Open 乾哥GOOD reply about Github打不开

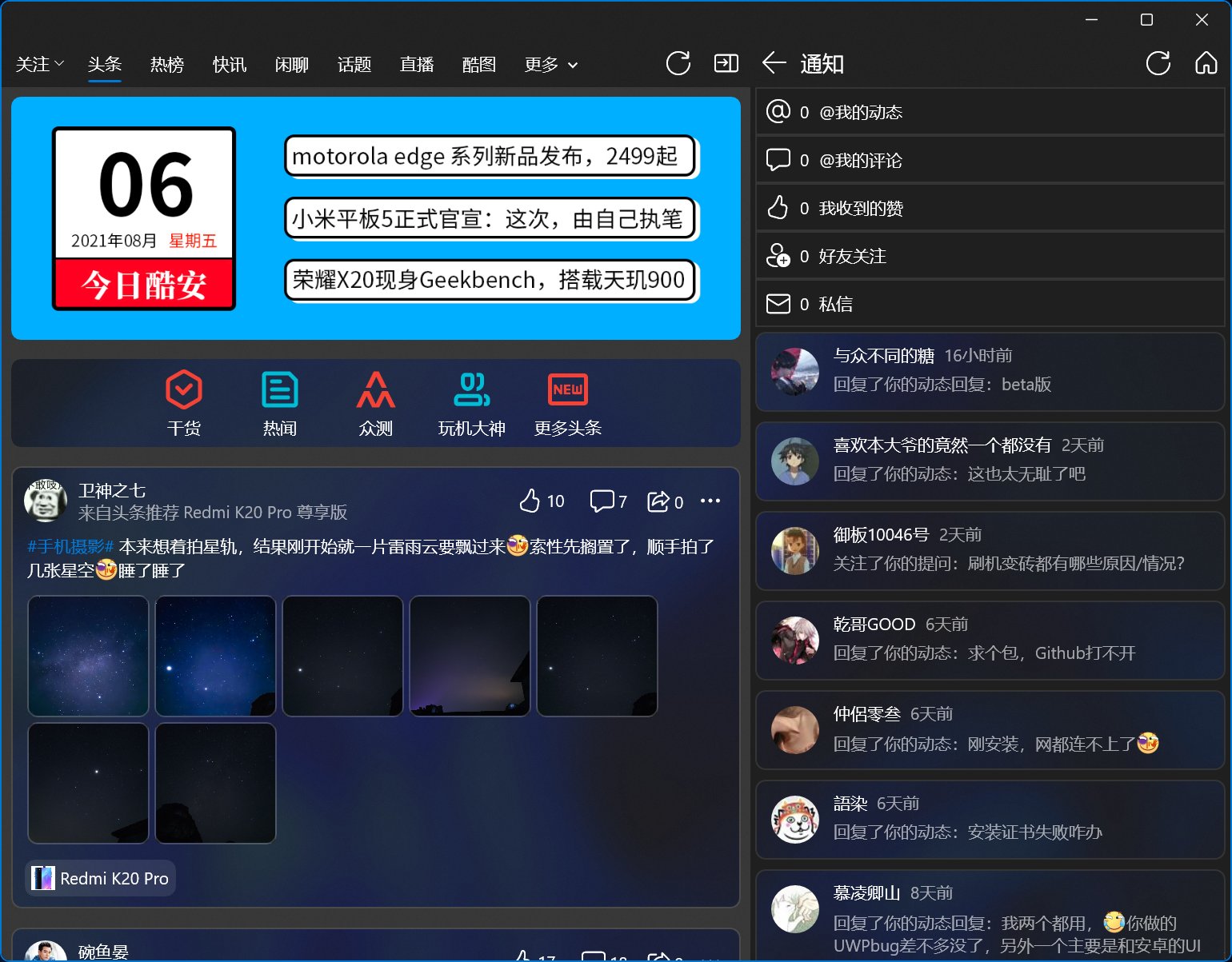(x=990, y=641)
